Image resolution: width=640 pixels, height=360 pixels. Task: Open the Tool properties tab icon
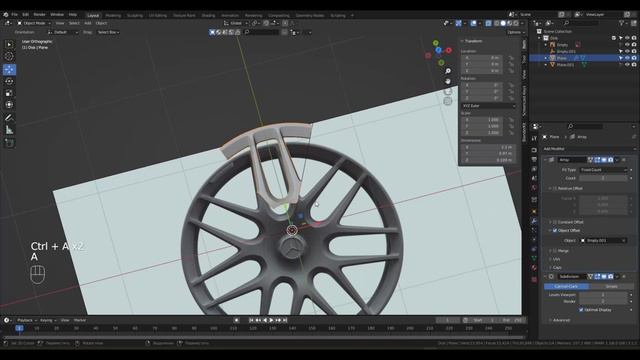pyautogui.click(x=534, y=139)
